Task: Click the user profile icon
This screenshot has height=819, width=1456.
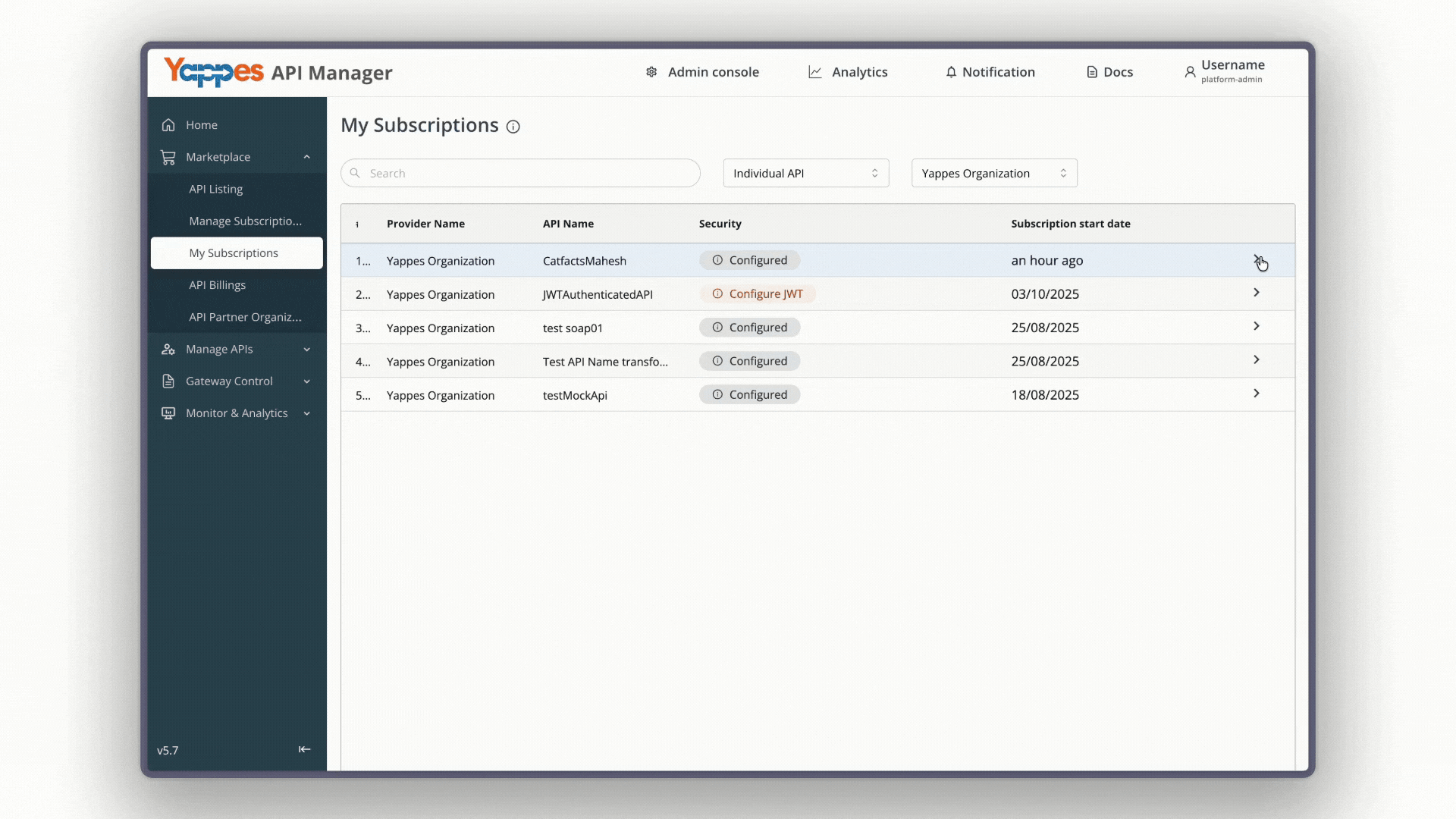Action: click(x=1190, y=72)
